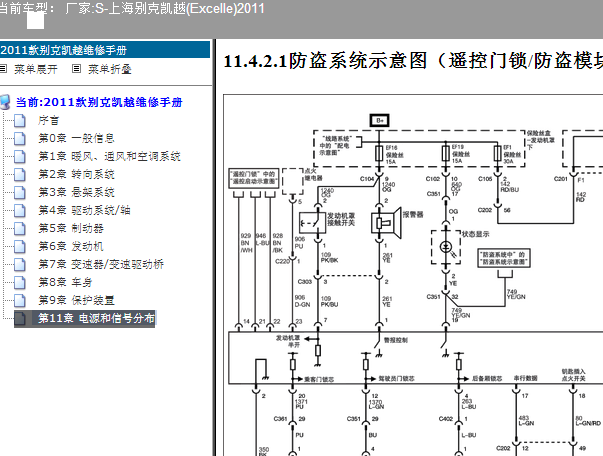Click the 11.4.2.1防盗系统示意图 heading
The height and width of the screenshot is (456, 603).
point(413,61)
